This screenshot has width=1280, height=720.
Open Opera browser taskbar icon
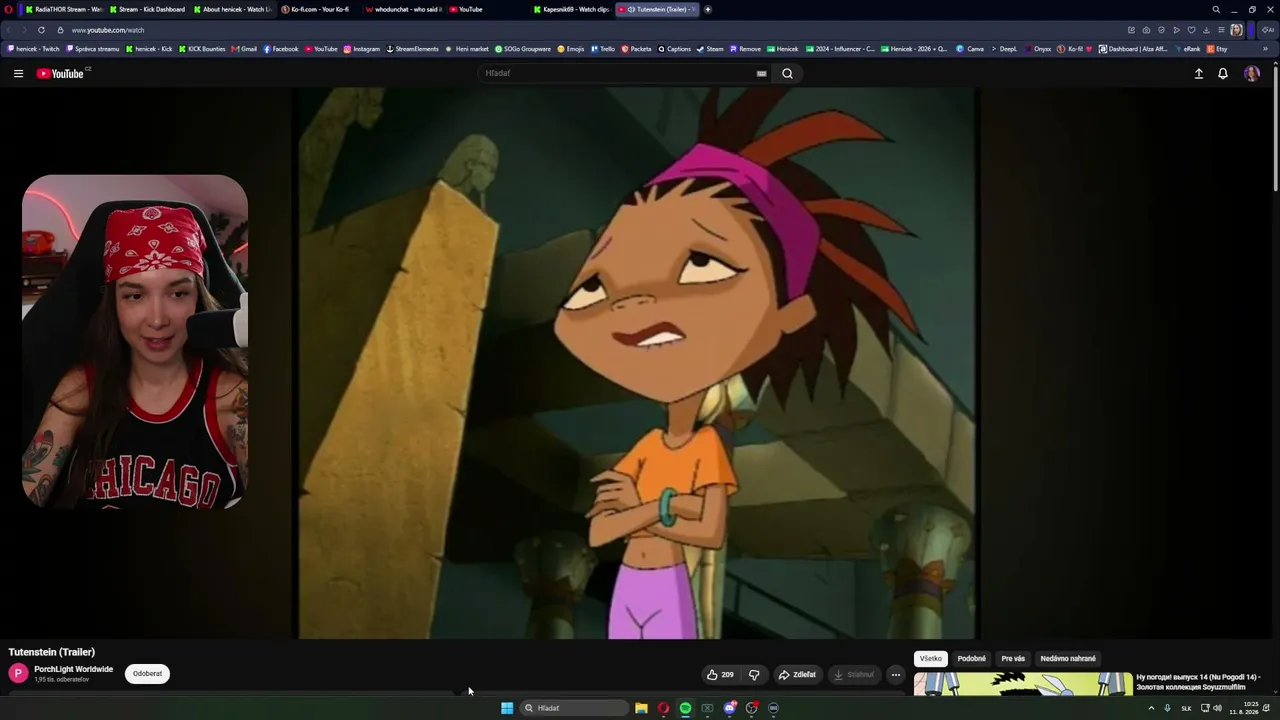(663, 708)
